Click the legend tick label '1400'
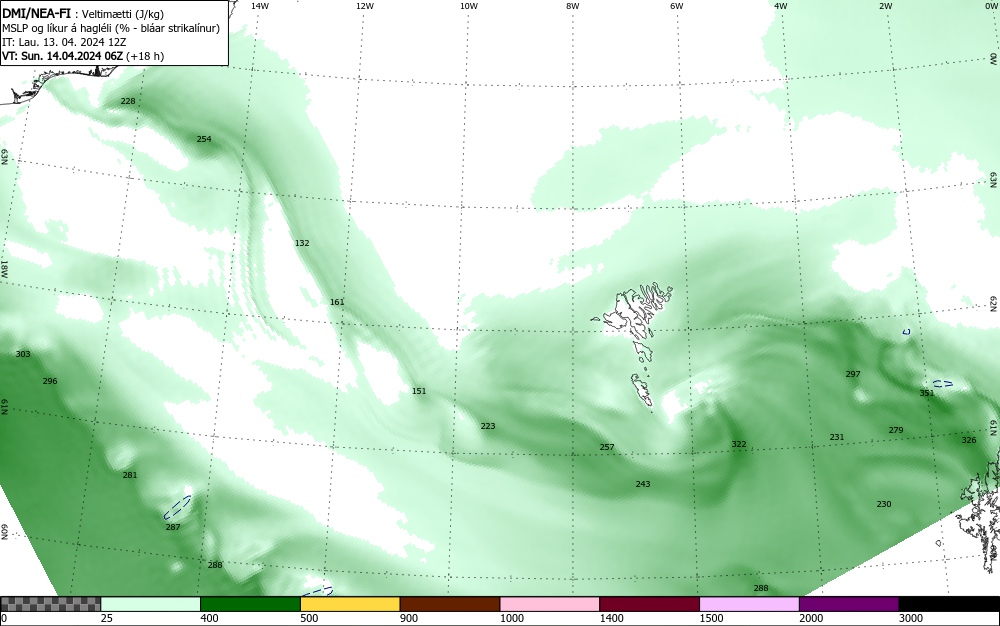This screenshot has width=1000, height=626. point(612,618)
